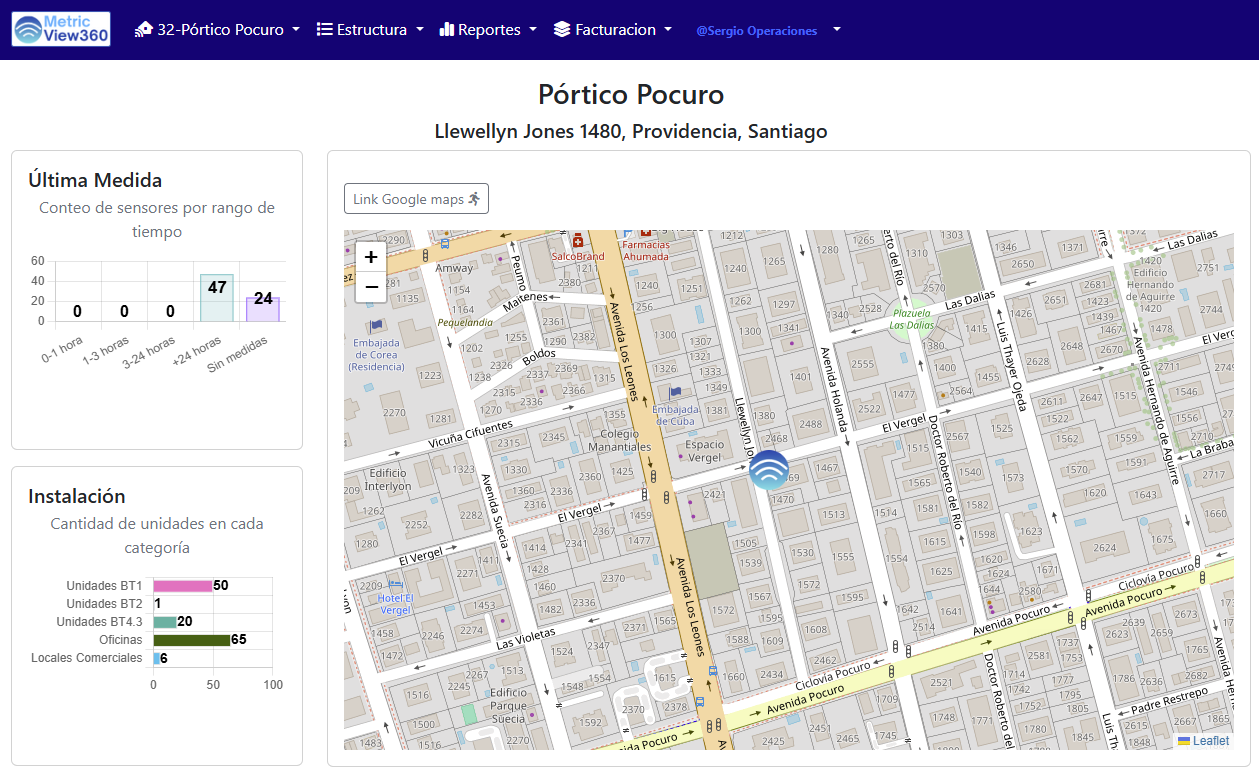Click the Sin medidas bar showing 24
The image size is (1259, 773).
point(263,309)
